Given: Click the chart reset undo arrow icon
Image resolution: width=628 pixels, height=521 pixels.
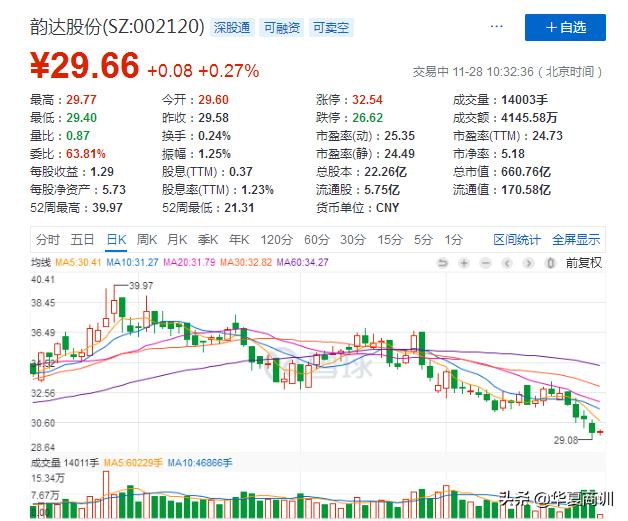Looking at the screenshot, I should [x=442, y=263].
